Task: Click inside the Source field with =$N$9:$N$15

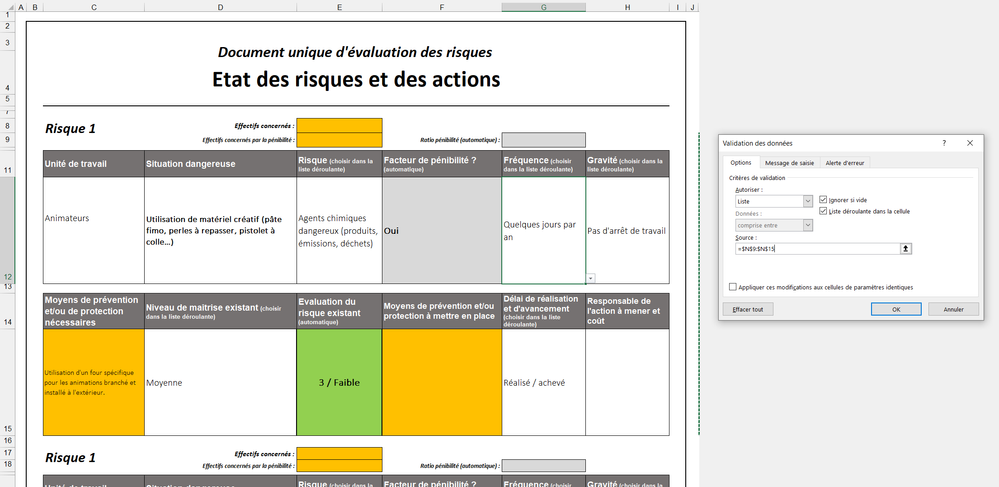Action: [x=817, y=249]
